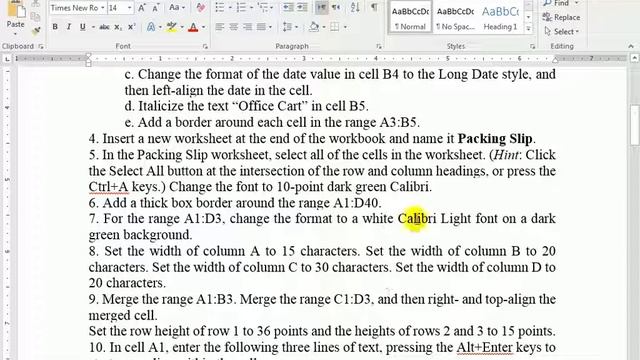Image resolution: width=640 pixels, height=360 pixels.
Task: Click the Borders grid icon
Action: point(335,27)
